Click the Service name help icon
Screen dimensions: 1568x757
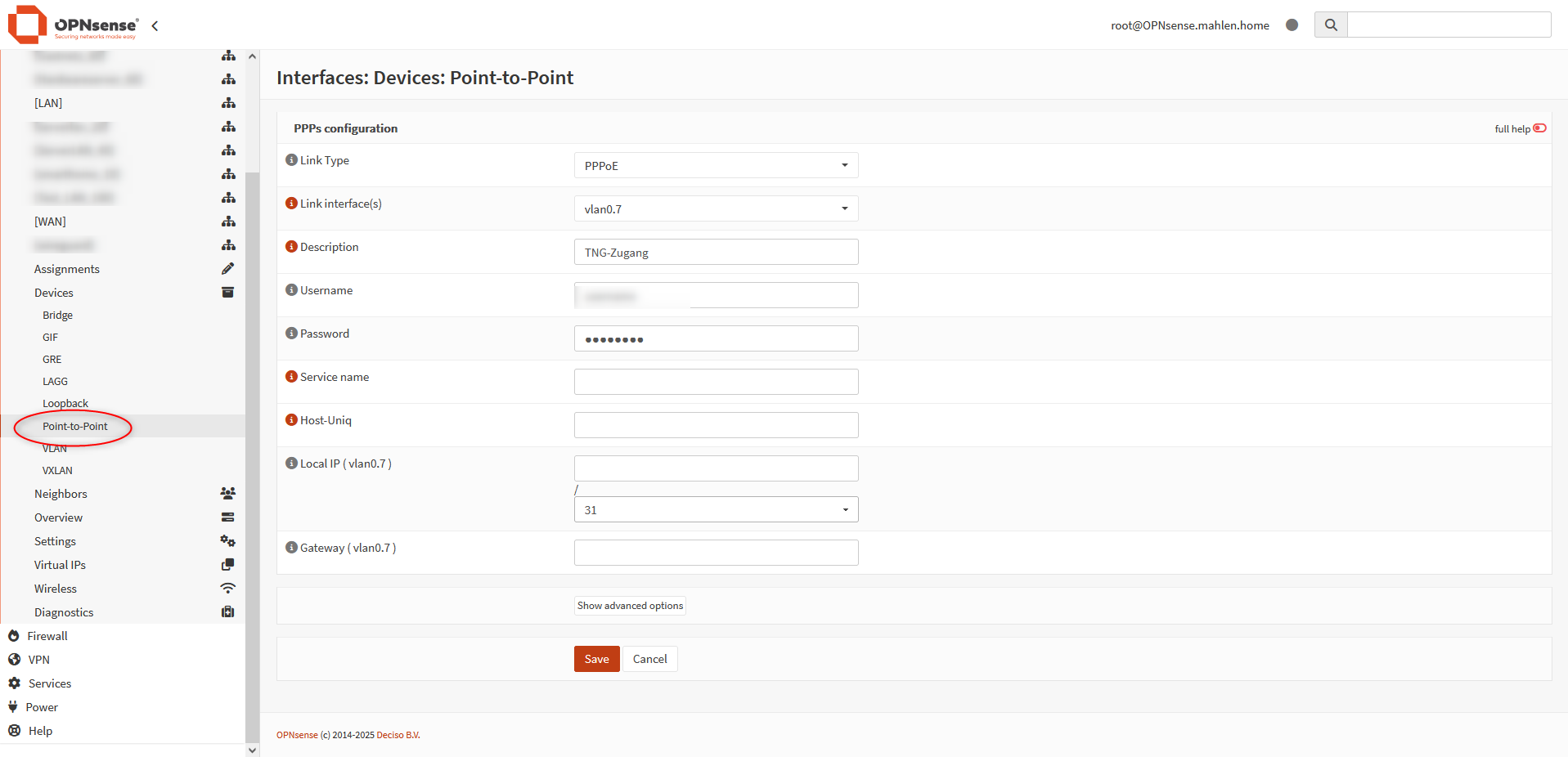point(291,377)
